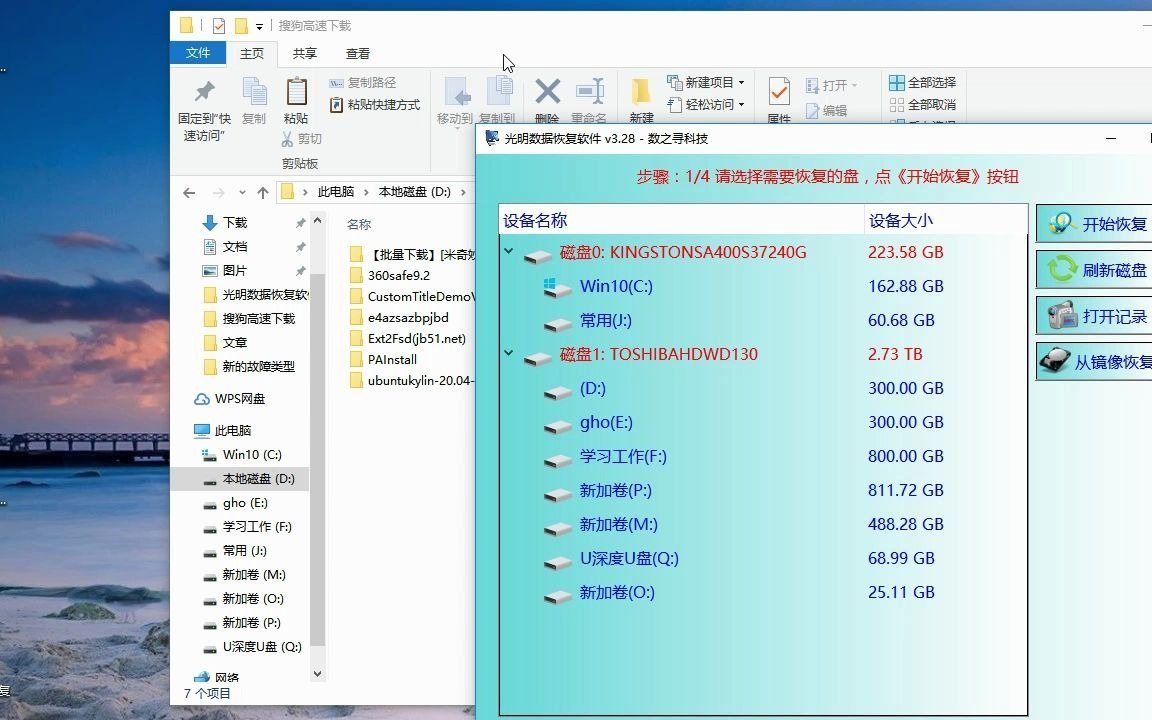The height and width of the screenshot is (720, 1152).
Task: Click the 剪切 scissors icon
Action: [287, 138]
